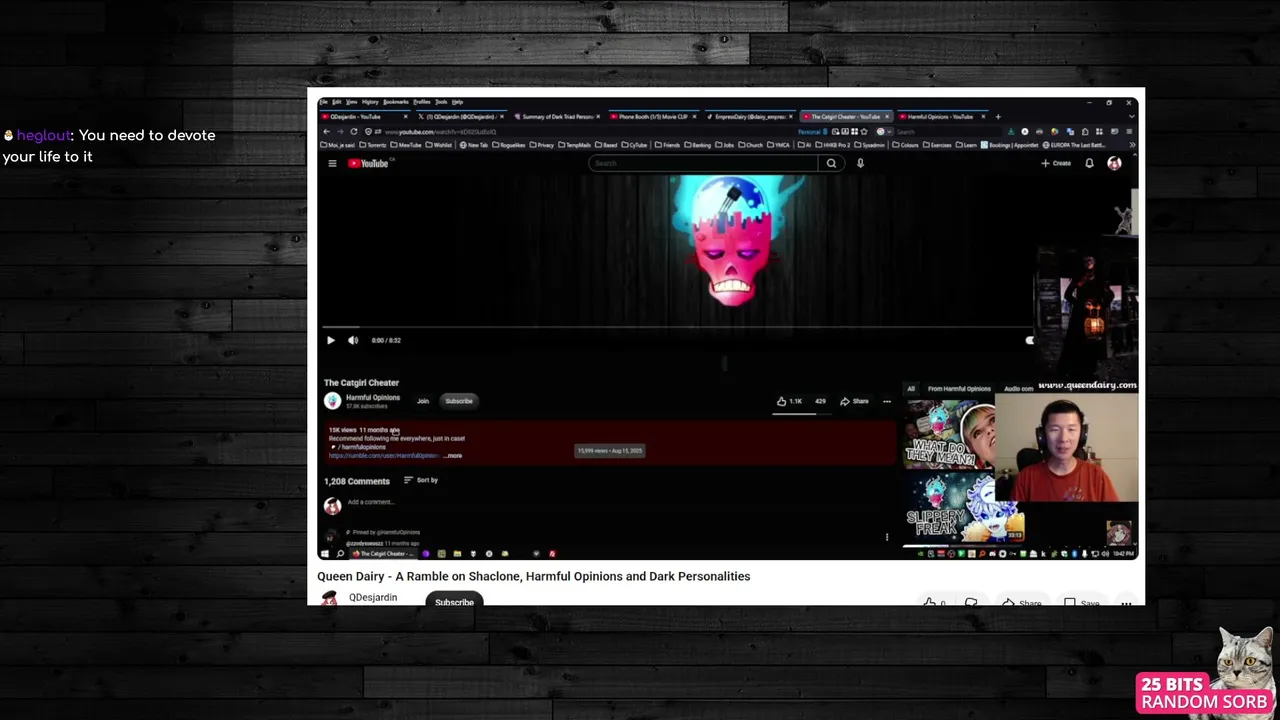The width and height of the screenshot is (1280, 720).
Task: Seek using the video progress bar
Action: point(676,327)
